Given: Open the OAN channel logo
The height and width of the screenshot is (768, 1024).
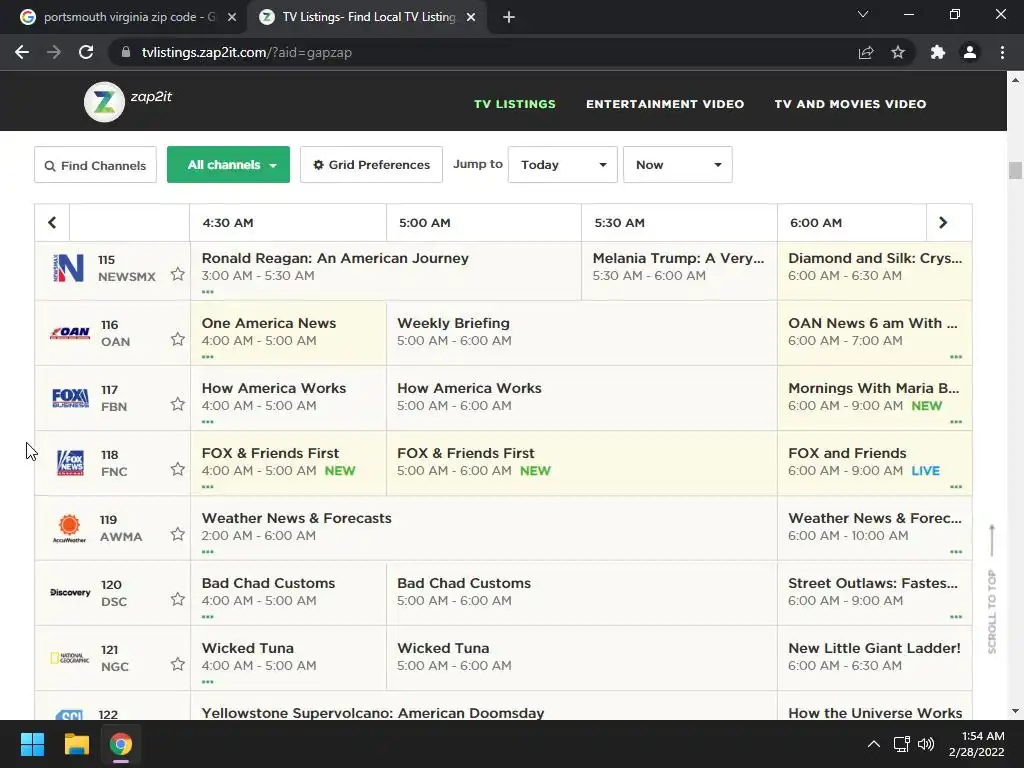Looking at the screenshot, I should 70,333.
